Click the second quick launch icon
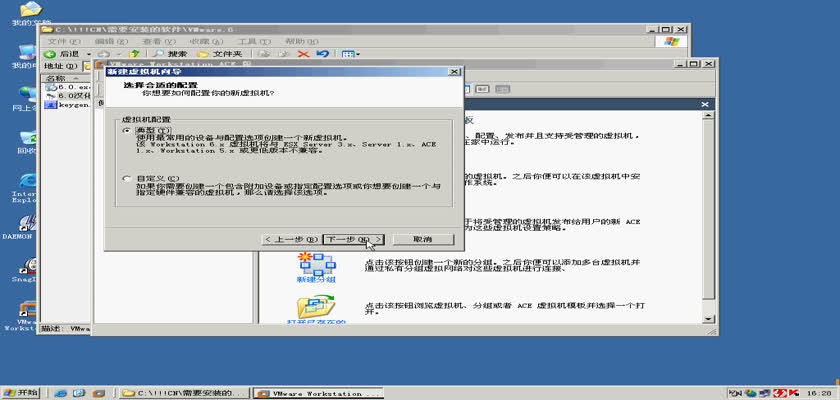Image resolution: width=840 pixels, height=400 pixels. (79, 393)
